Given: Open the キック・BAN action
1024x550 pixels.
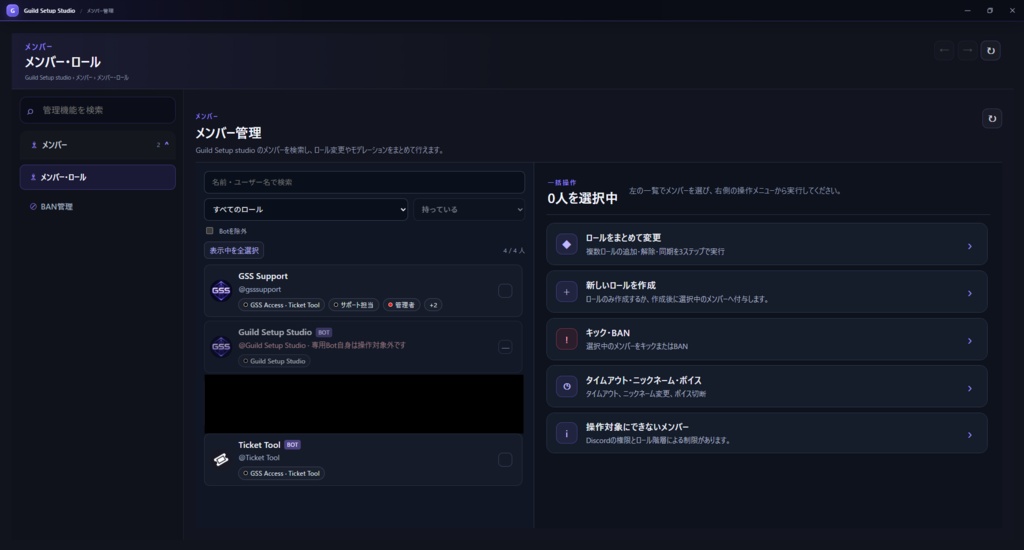Looking at the screenshot, I should click(x=767, y=339).
